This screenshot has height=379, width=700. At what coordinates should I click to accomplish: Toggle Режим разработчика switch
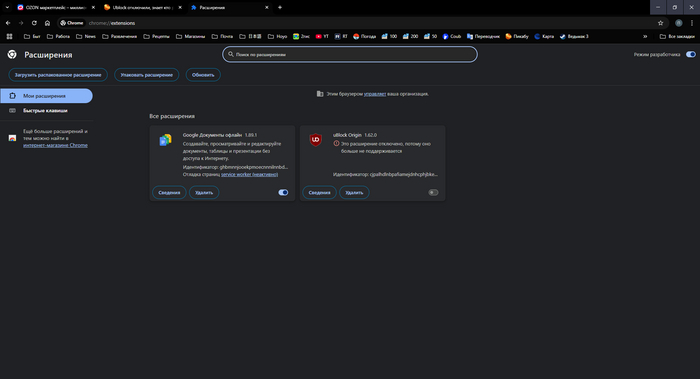click(691, 54)
